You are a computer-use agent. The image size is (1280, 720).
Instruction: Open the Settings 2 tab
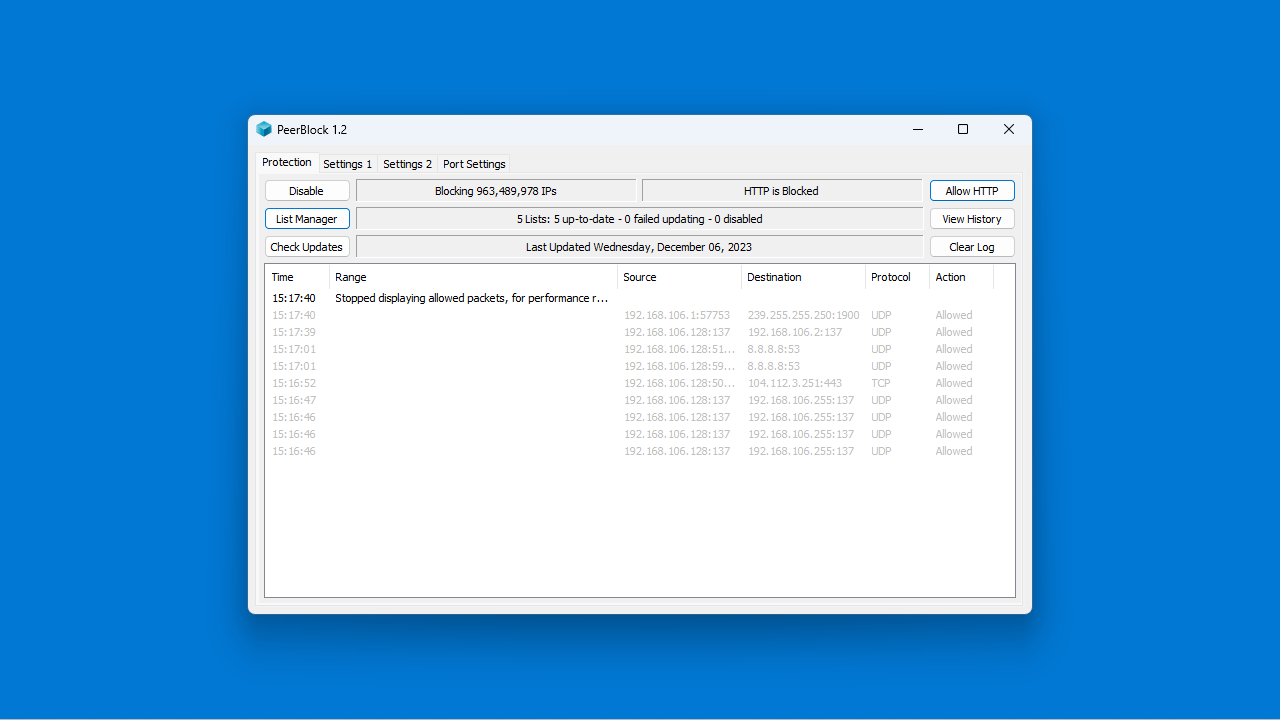pyautogui.click(x=408, y=164)
